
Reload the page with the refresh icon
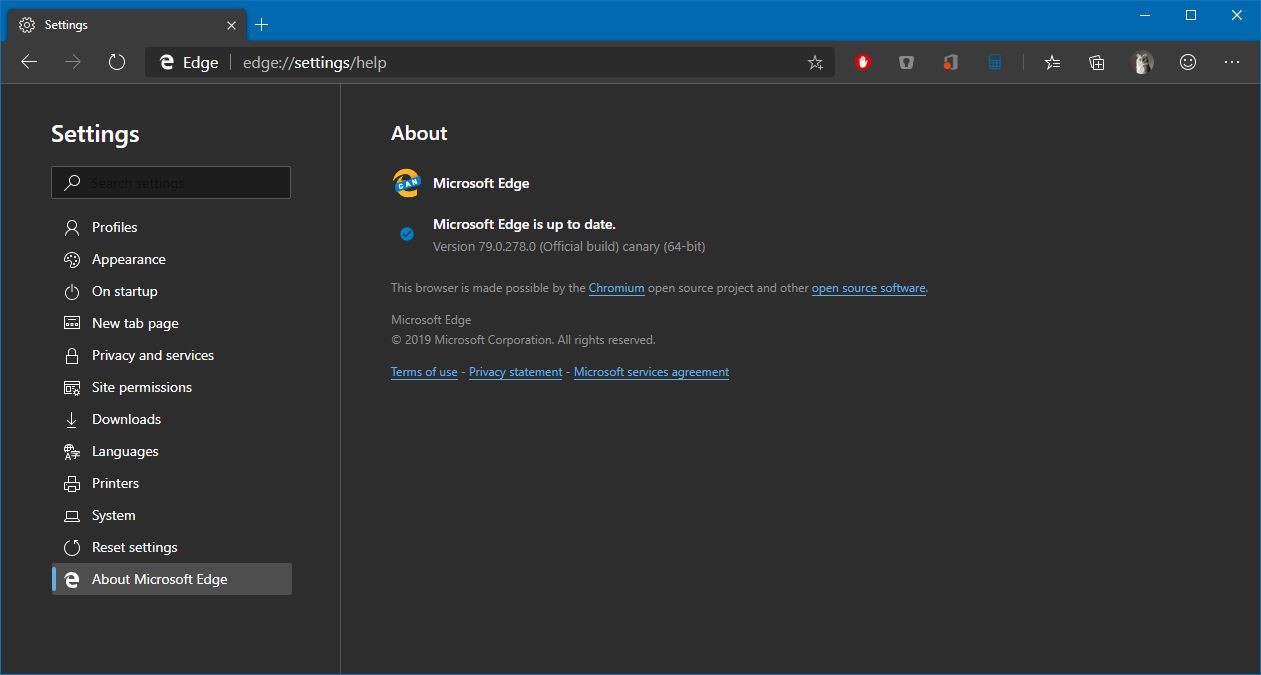[117, 62]
